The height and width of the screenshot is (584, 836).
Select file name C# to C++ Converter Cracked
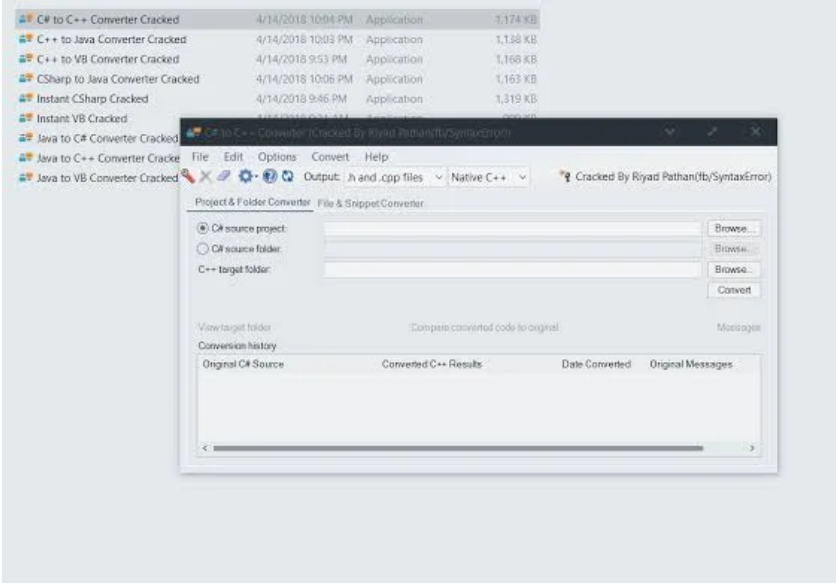click(108, 20)
